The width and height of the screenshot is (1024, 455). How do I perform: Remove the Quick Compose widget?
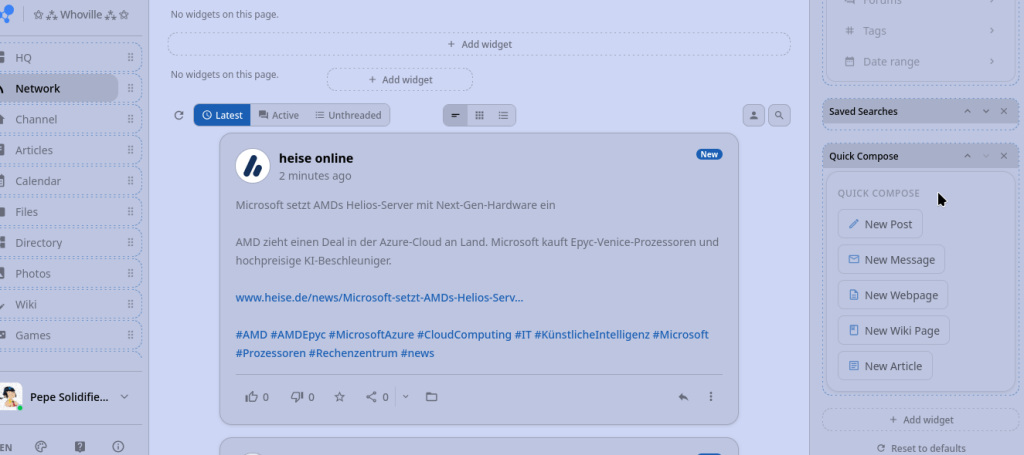pyautogui.click(x=1004, y=156)
